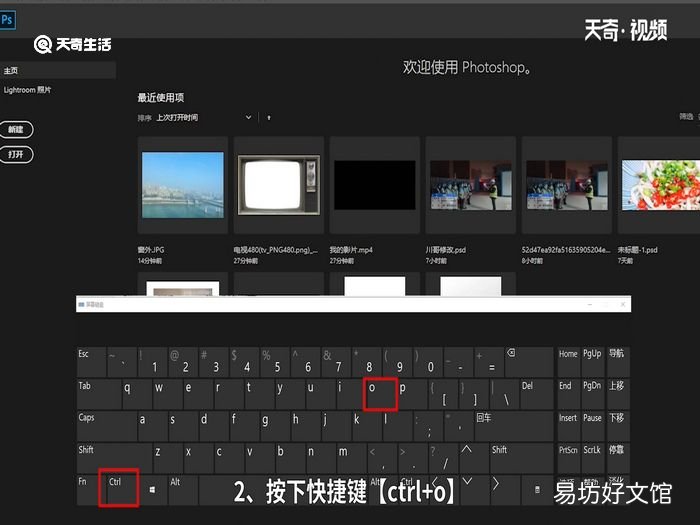Click the 停靠 dock key
Viewport: 700px width, 525px height.
(617, 458)
